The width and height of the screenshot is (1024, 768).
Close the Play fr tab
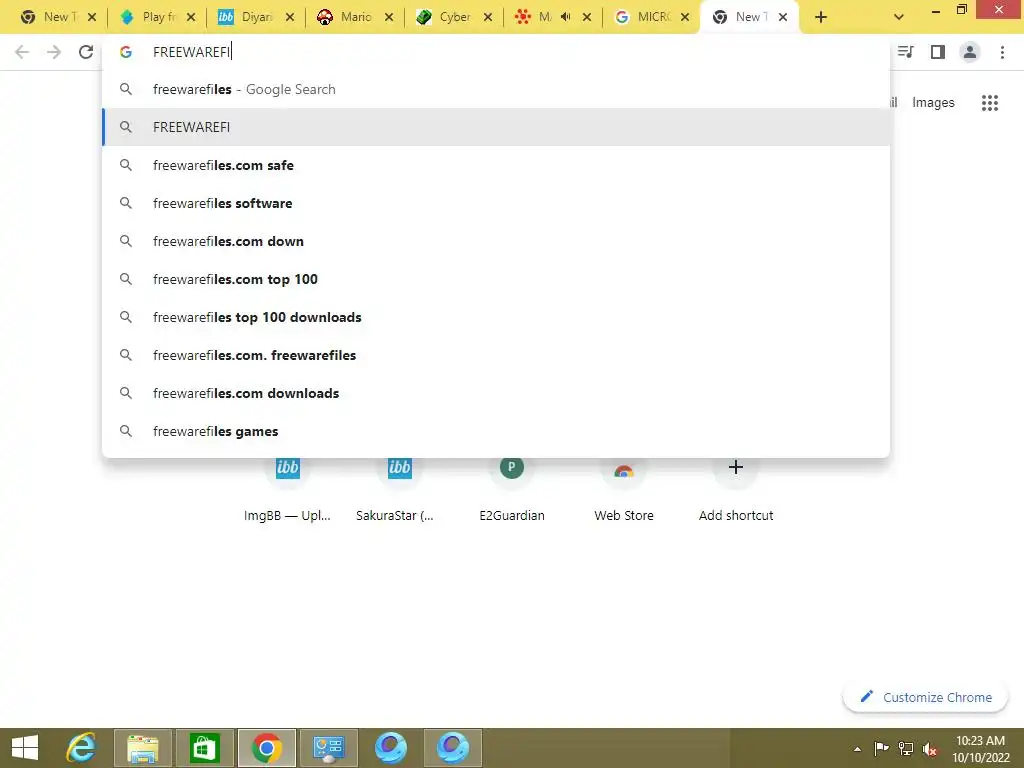191,17
